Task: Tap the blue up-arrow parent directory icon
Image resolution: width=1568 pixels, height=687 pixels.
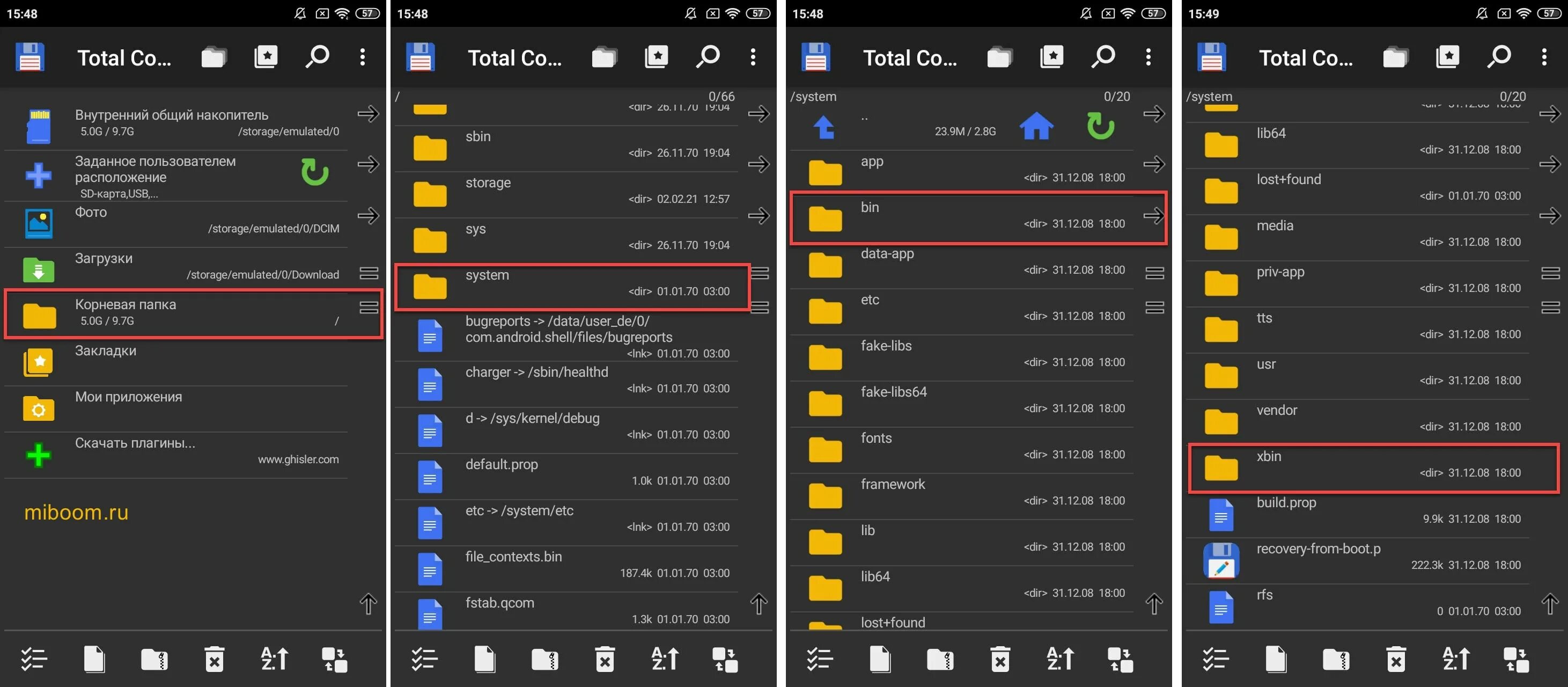Action: coord(824,127)
